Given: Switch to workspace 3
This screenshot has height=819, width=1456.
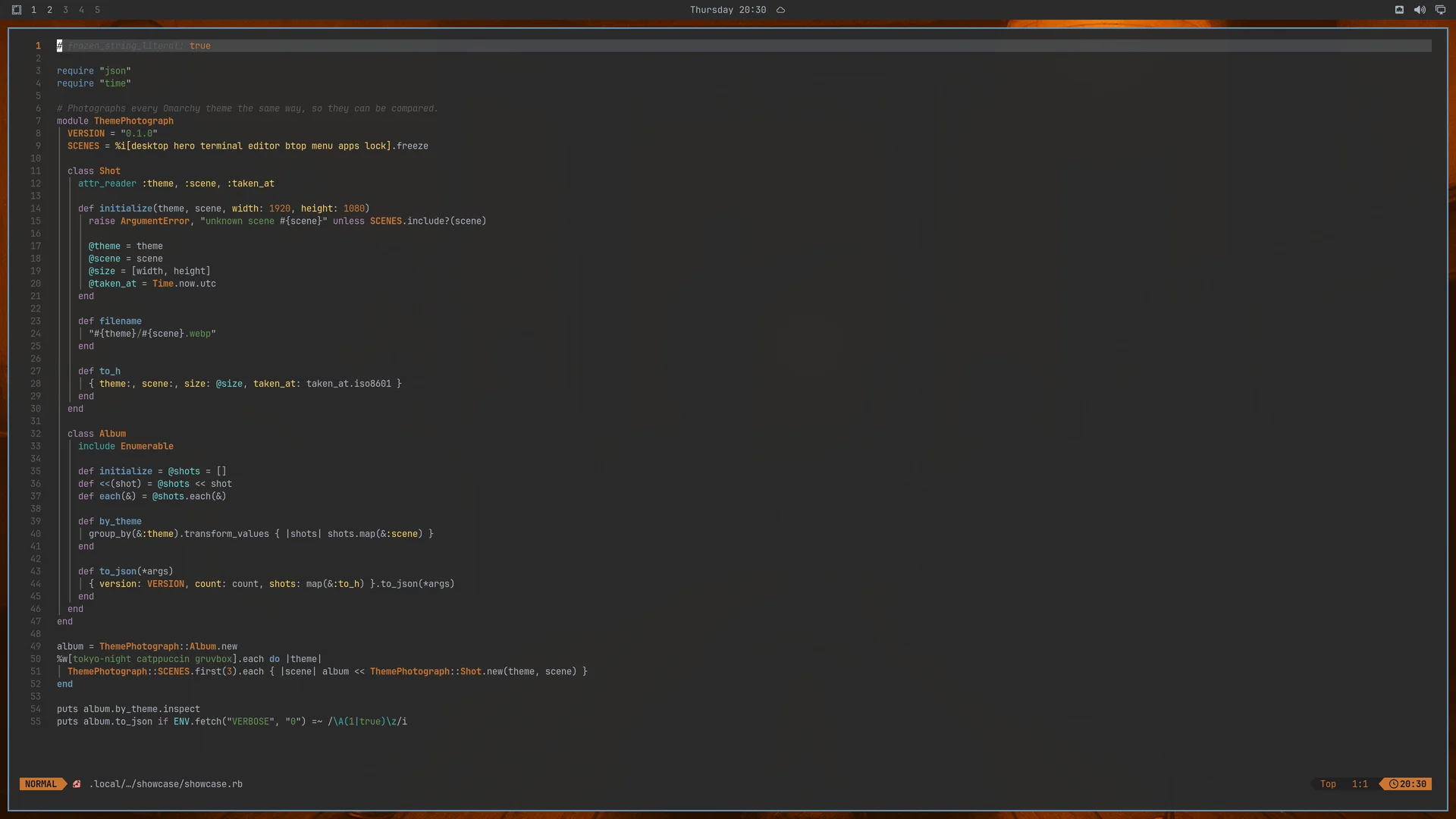Looking at the screenshot, I should (65, 10).
